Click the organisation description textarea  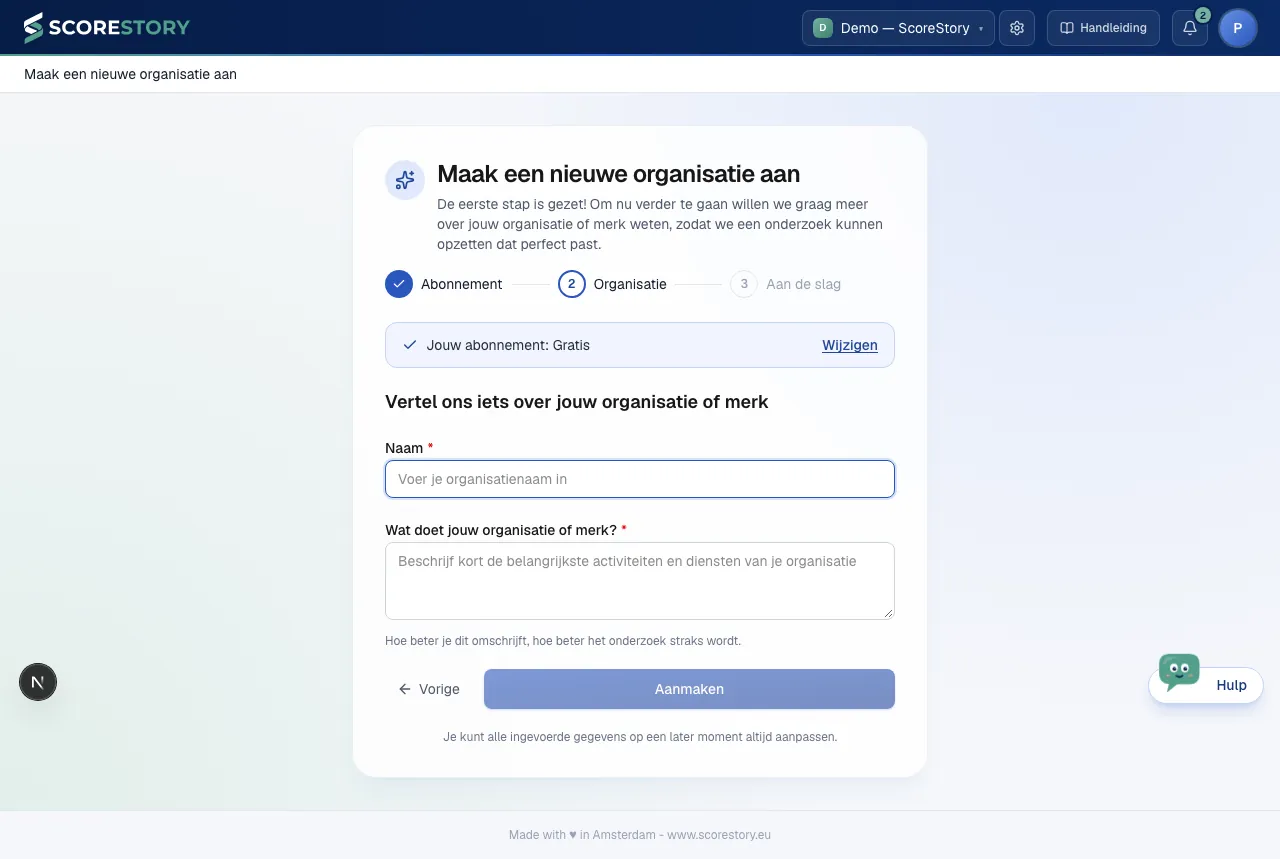coord(640,581)
